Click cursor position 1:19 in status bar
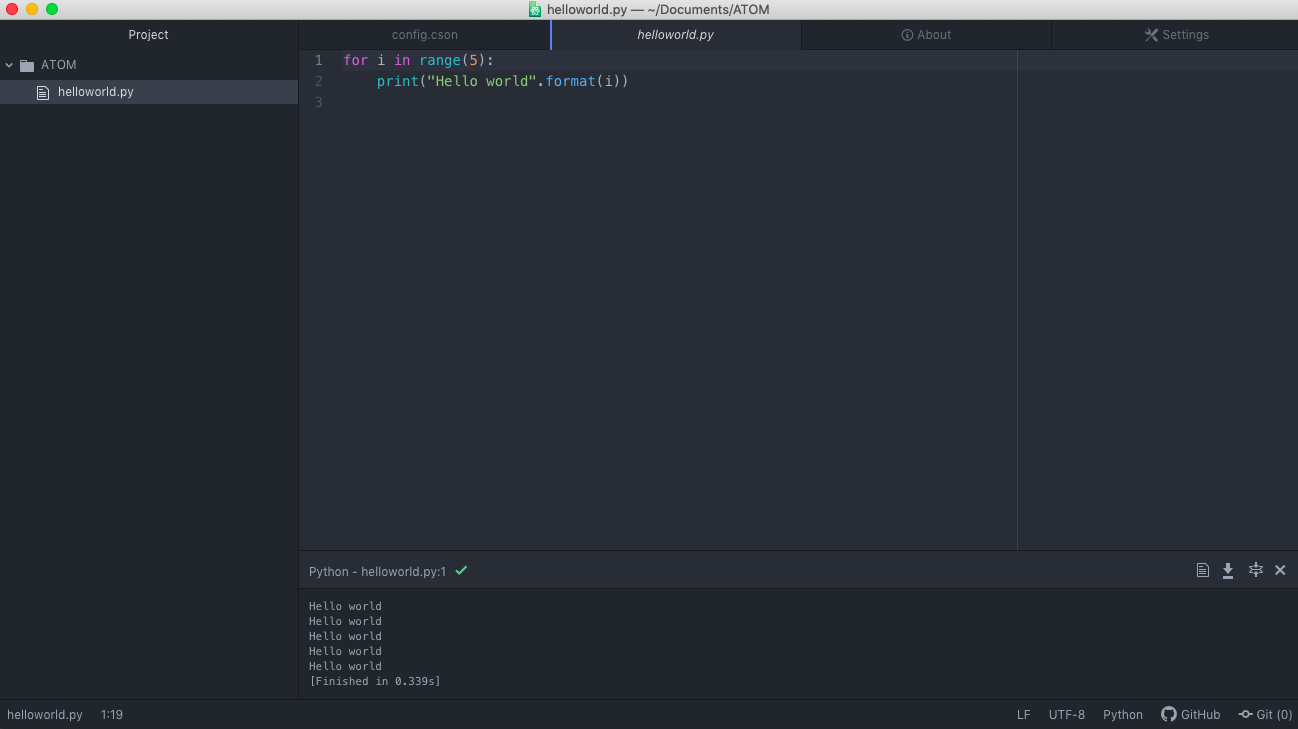1298x729 pixels. (x=112, y=714)
